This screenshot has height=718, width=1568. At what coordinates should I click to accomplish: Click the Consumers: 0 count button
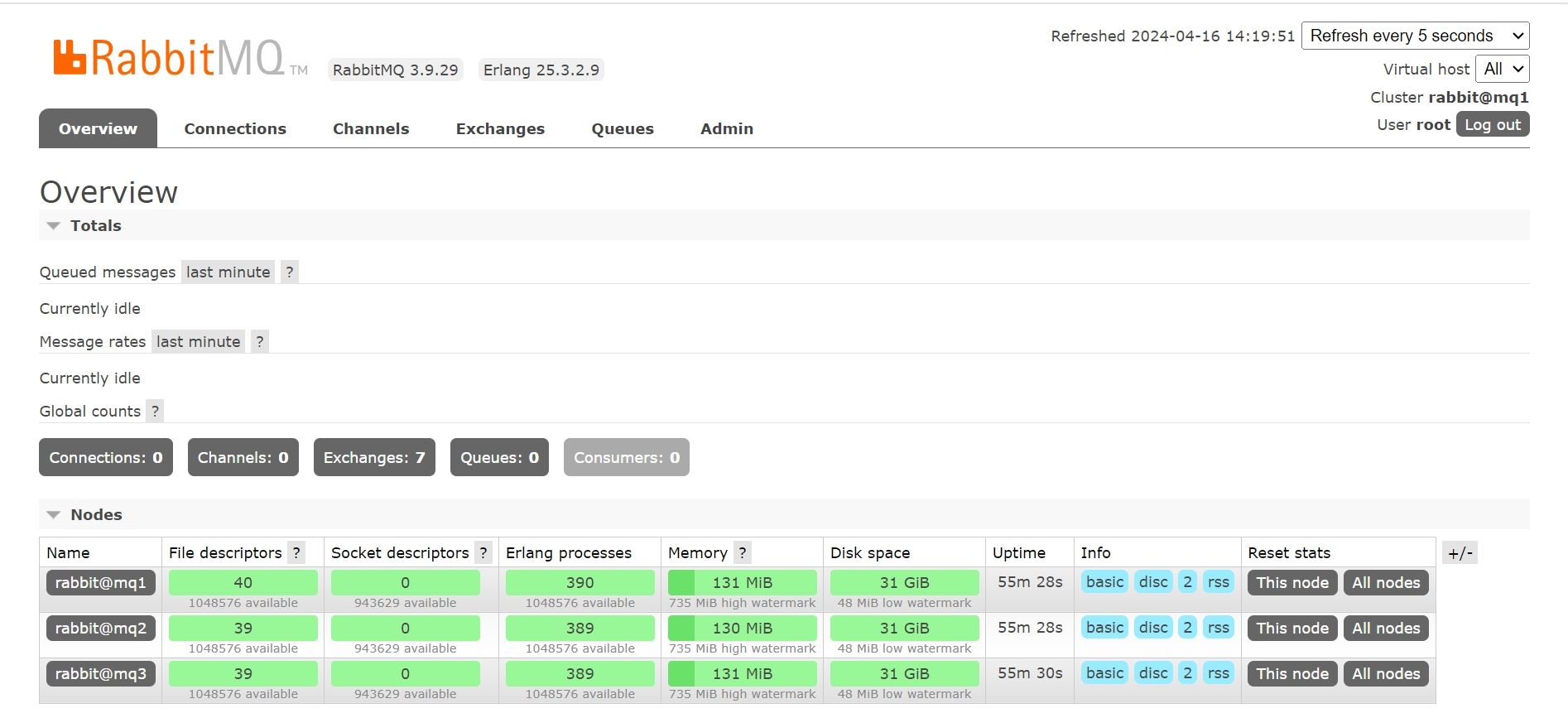tap(627, 457)
